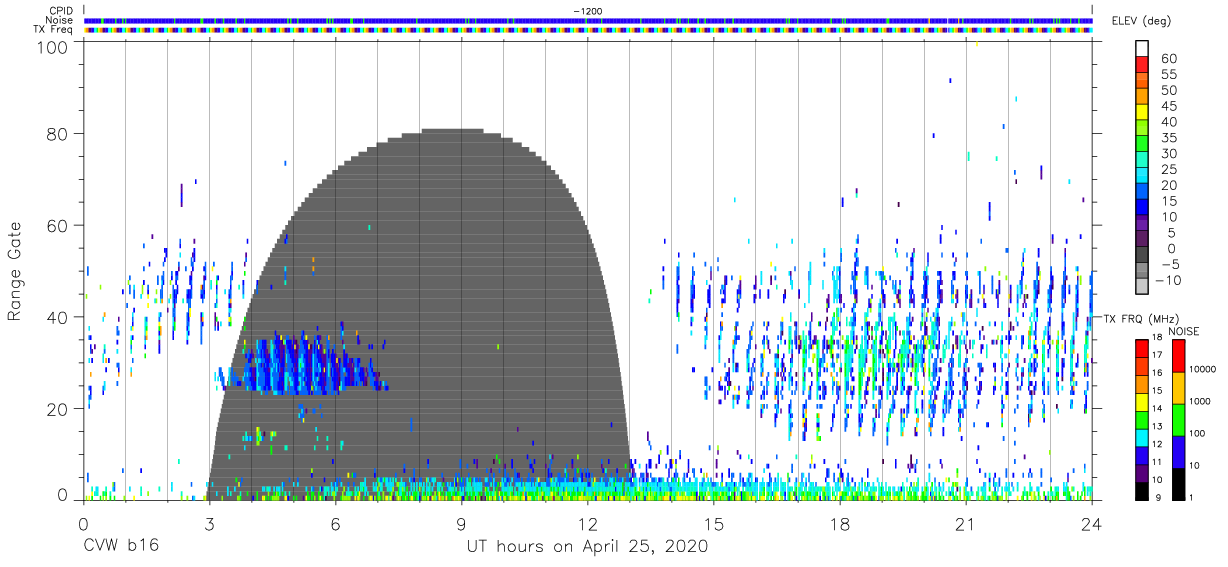1228x567 pixels.
Task: Click the '-10' label on the ELEV colorbar
Action: [x=1170, y=281]
